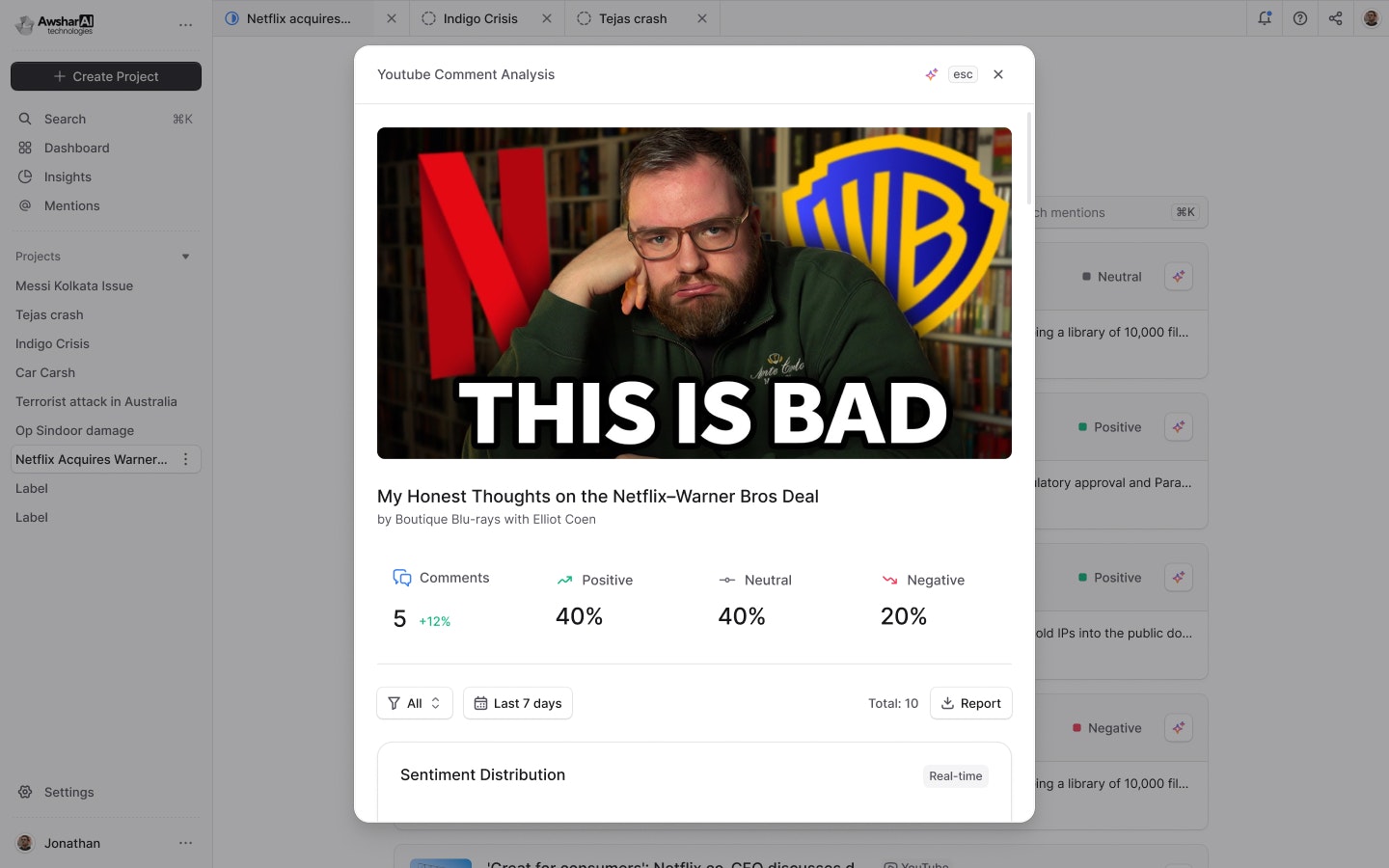
Task: Click the video thumbnail THIS IS BAD
Action: (x=694, y=293)
